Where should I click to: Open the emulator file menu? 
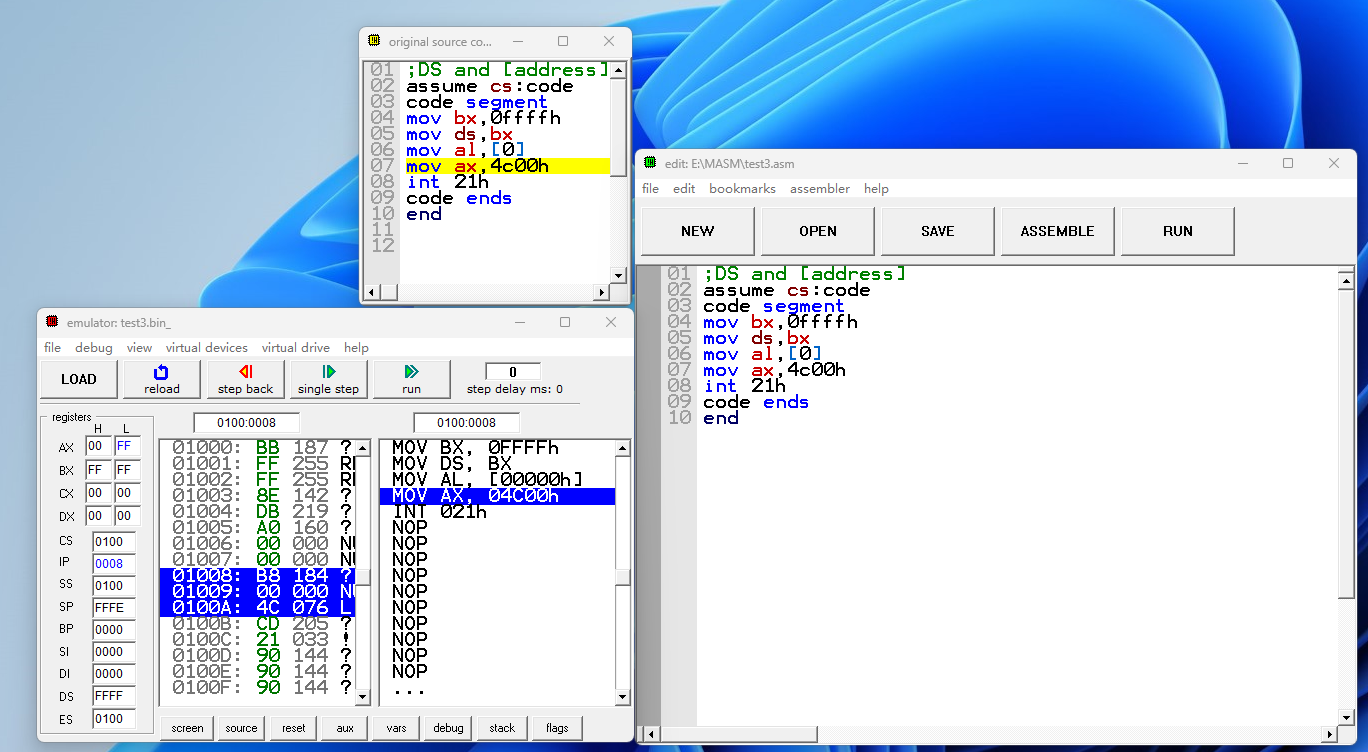tap(52, 348)
